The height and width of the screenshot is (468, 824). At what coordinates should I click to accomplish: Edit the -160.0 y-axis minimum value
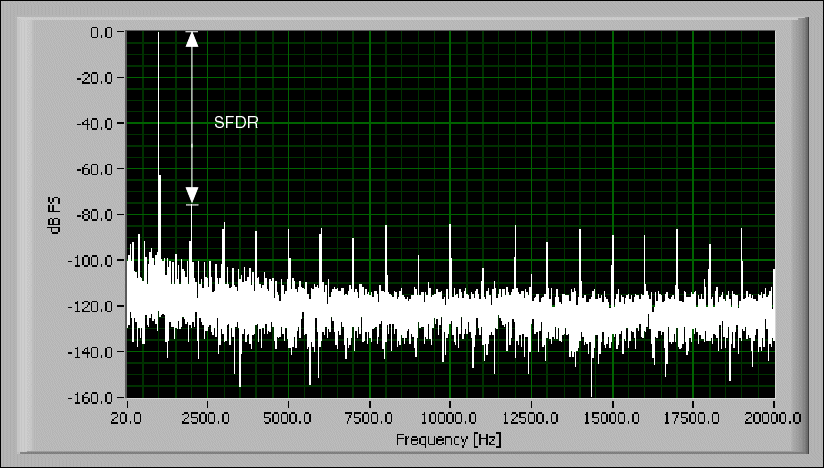(98, 398)
